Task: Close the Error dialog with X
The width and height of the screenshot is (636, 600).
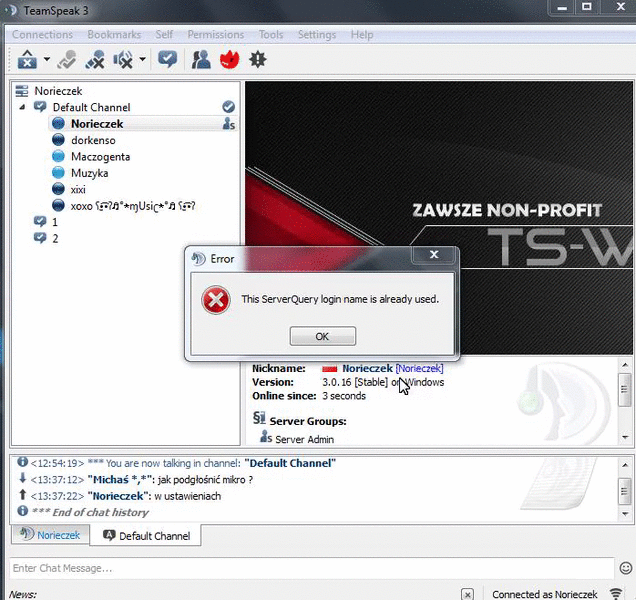Action: point(434,255)
